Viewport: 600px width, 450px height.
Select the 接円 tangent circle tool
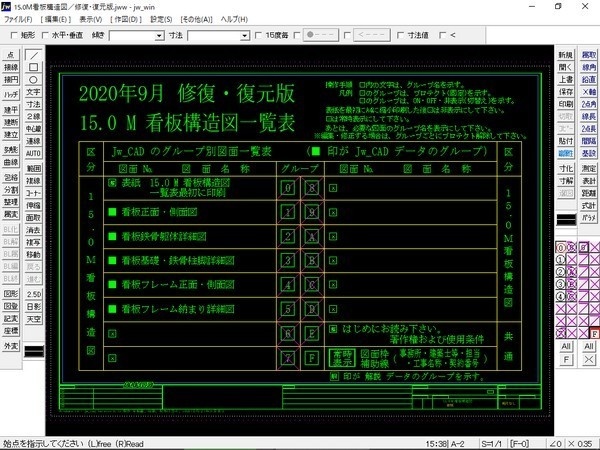pyautogui.click(x=11, y=80)
